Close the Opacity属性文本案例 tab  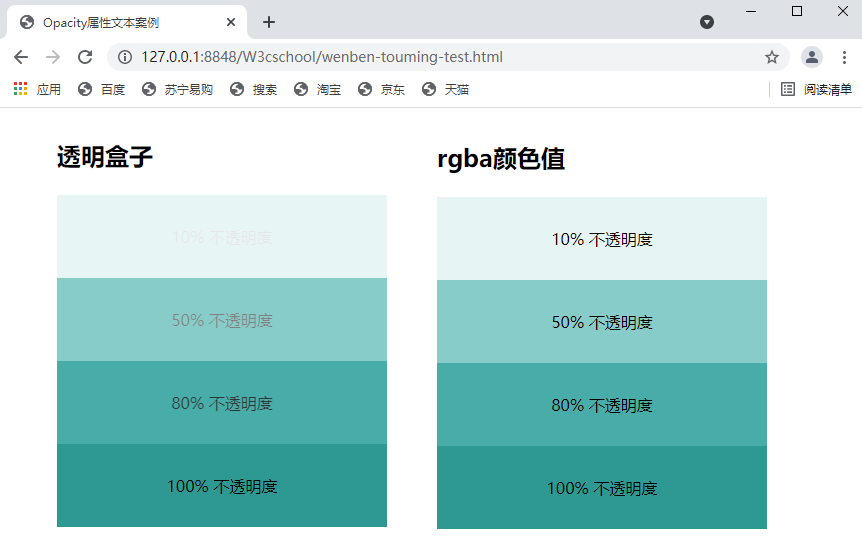pyautogui.click(x=232, y=22)
